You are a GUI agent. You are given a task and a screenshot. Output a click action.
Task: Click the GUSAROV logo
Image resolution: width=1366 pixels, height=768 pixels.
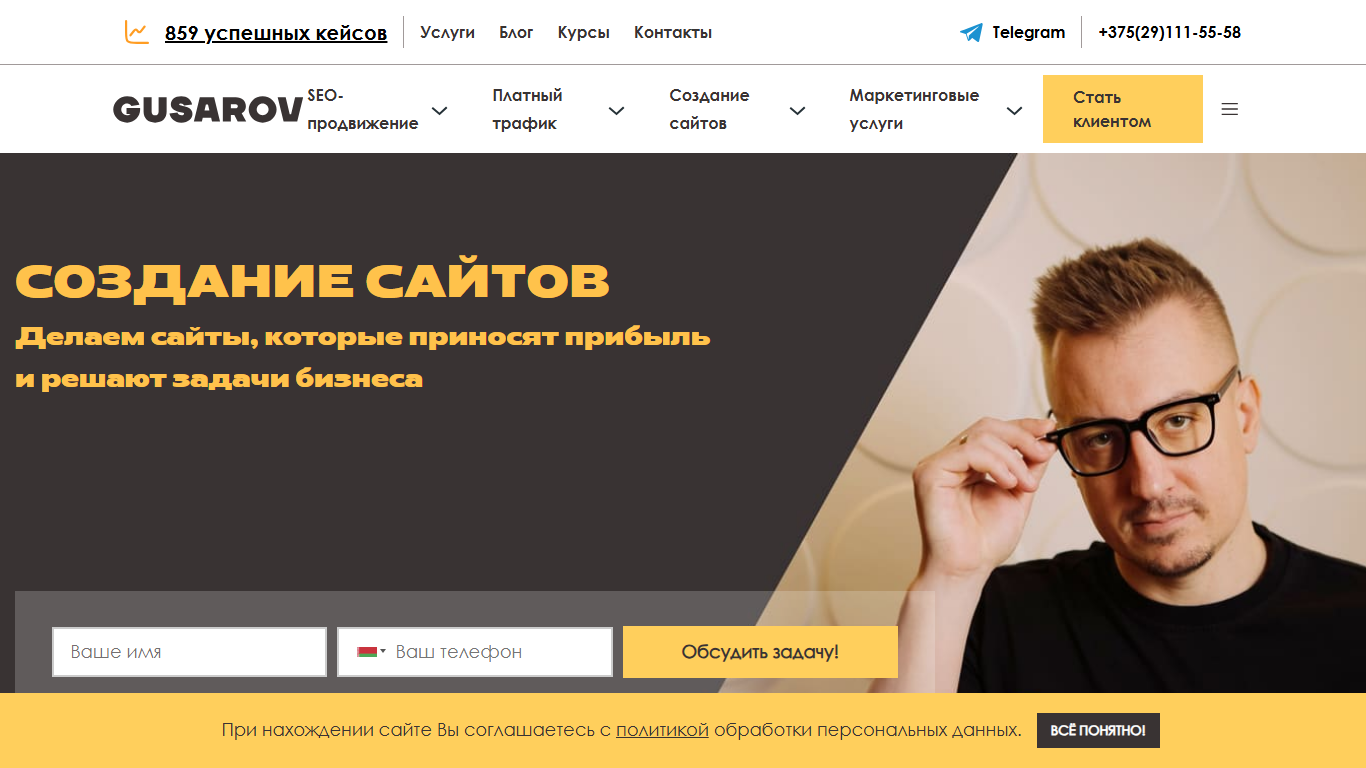208,110
